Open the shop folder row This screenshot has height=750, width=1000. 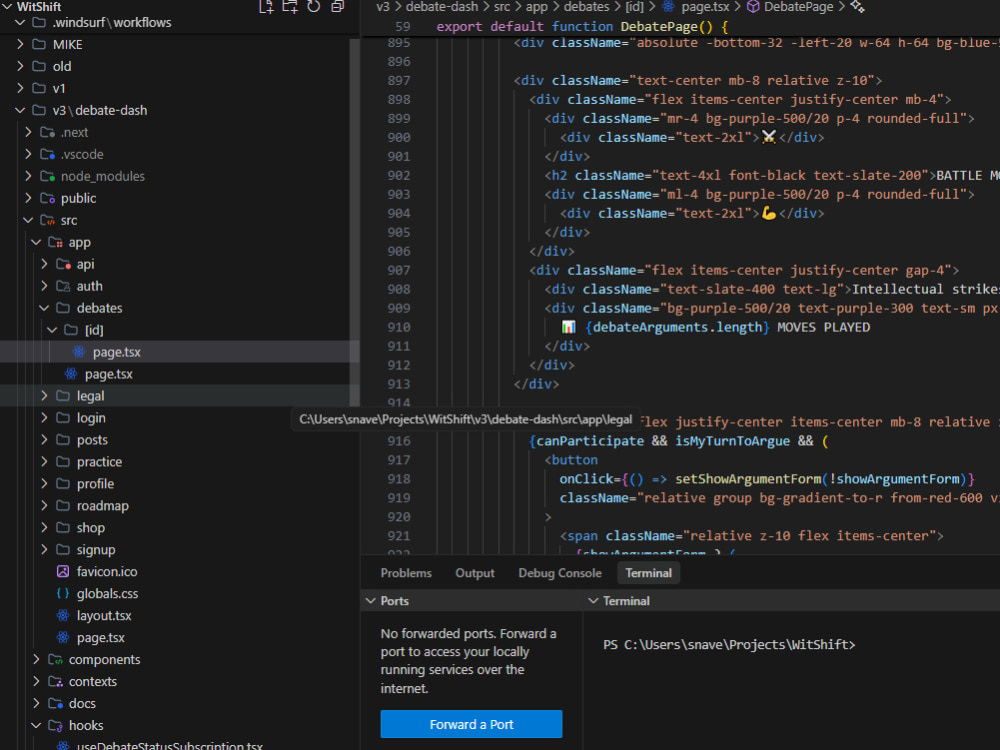click(x=180, y=528)
